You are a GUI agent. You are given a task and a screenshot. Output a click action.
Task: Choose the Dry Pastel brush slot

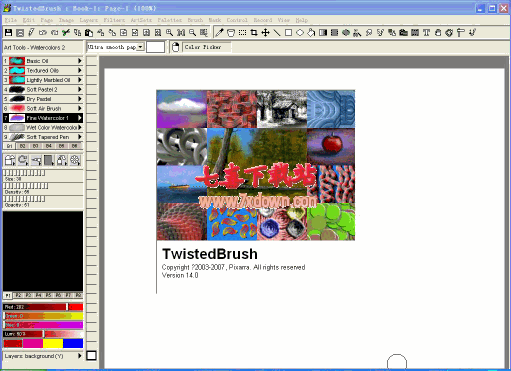[43, 99]
